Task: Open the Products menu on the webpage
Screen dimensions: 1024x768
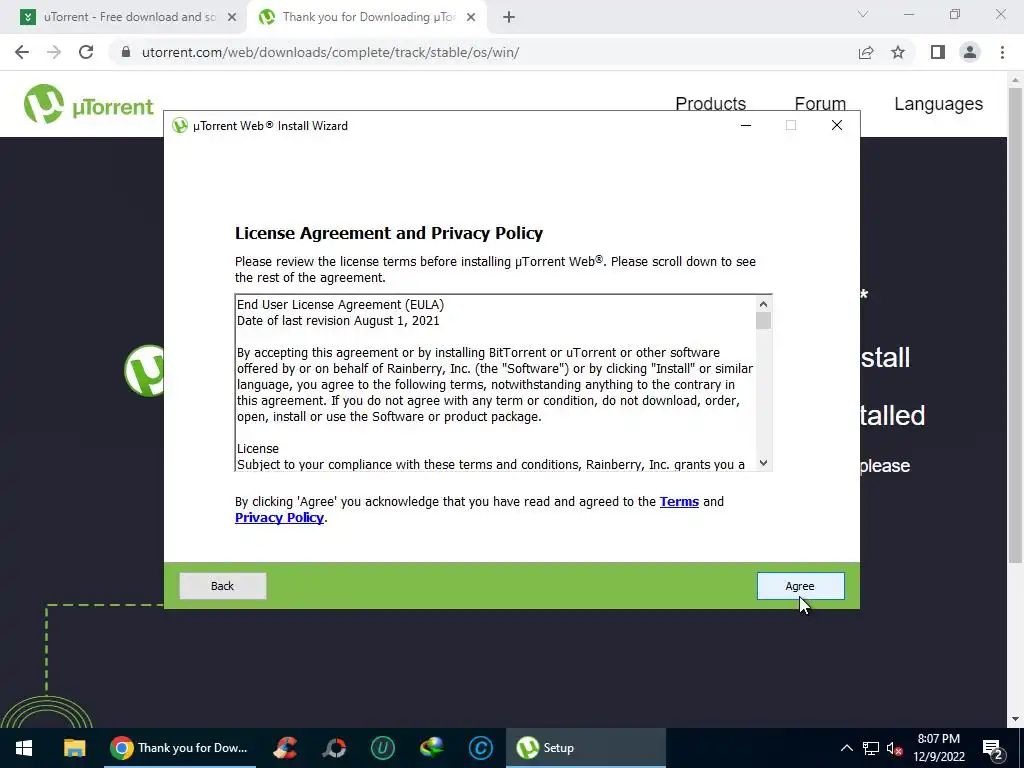Action: [x=711, y=103]
